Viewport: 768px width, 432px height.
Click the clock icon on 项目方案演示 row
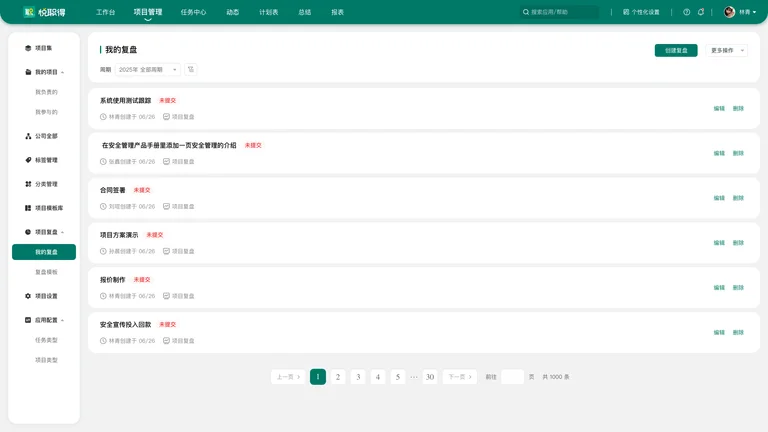[x=103, y=251]
